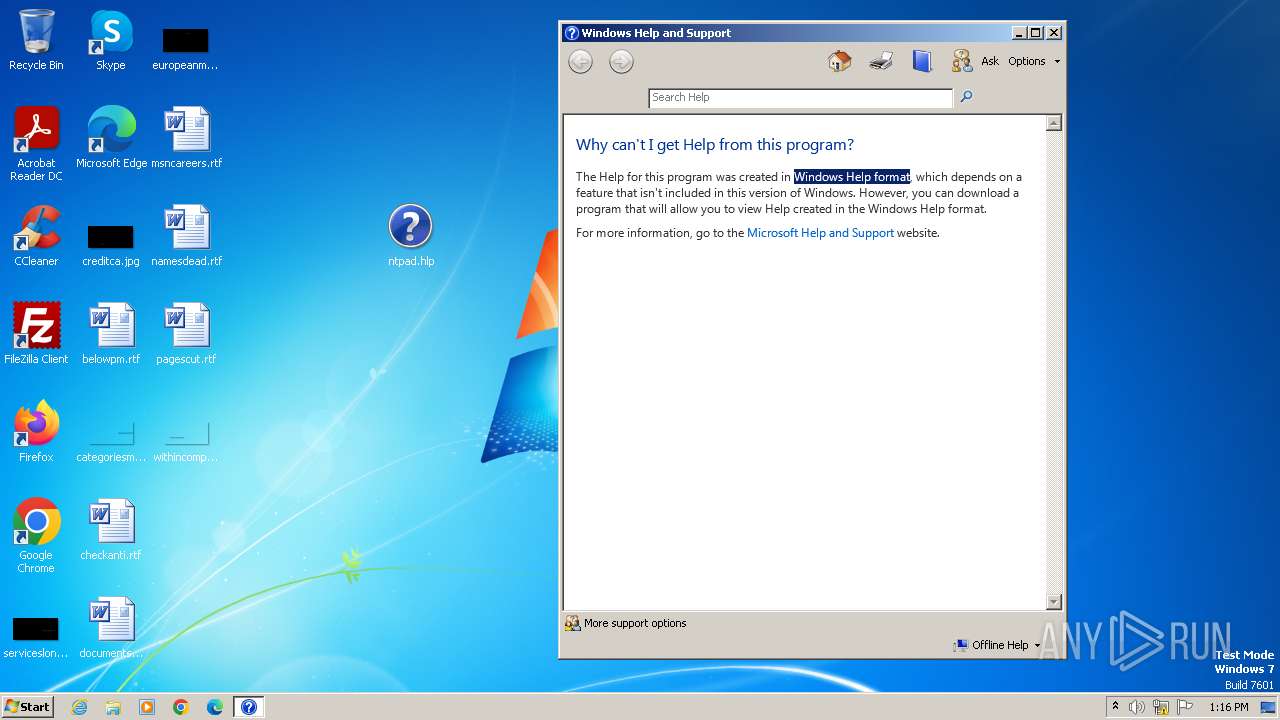Image resolution: width=1280 pixels, height=720 pixels.
Task: Select the withincomp... desktop file
Action: [x=187, y=441]
